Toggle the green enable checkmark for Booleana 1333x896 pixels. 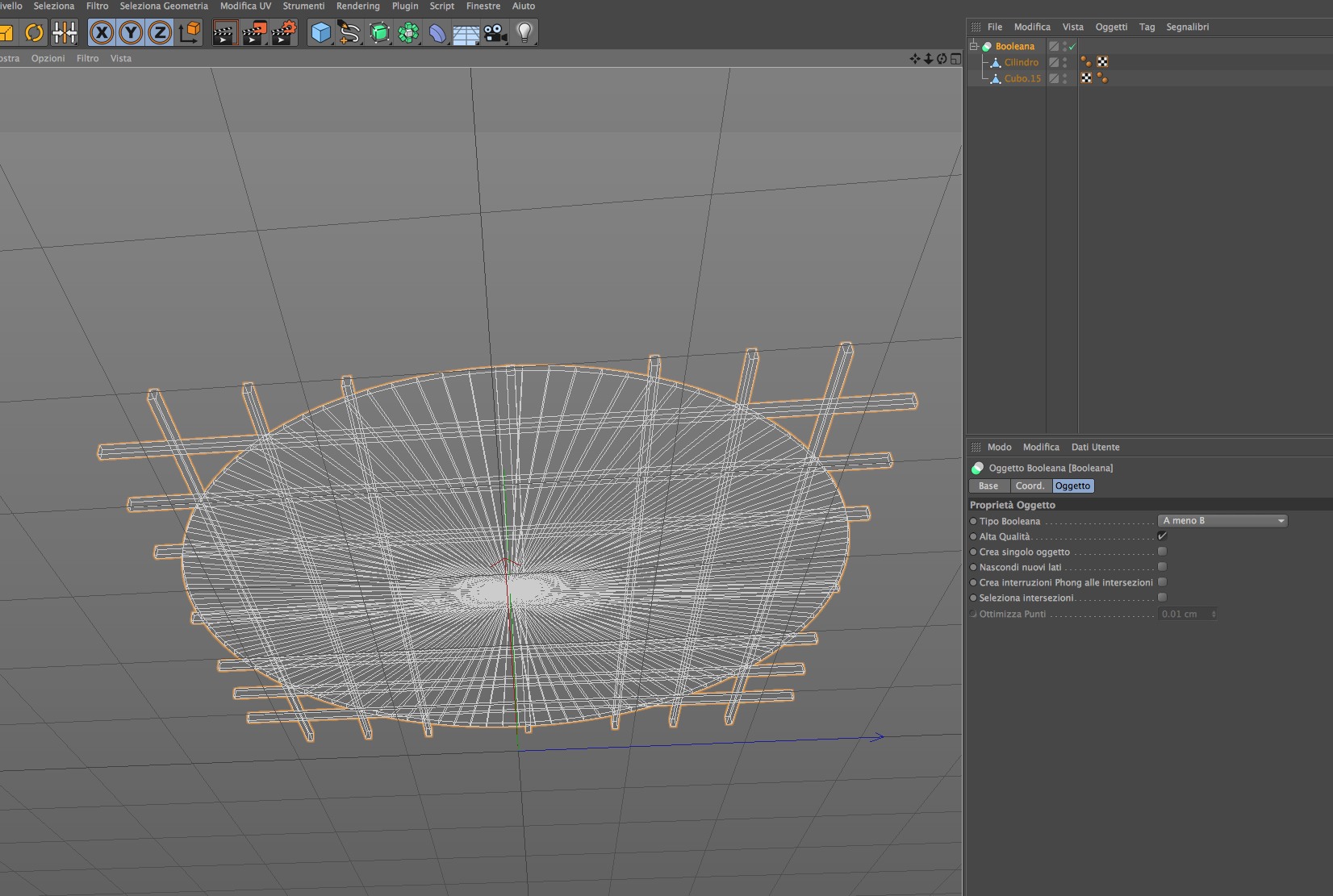point(1072,47)
